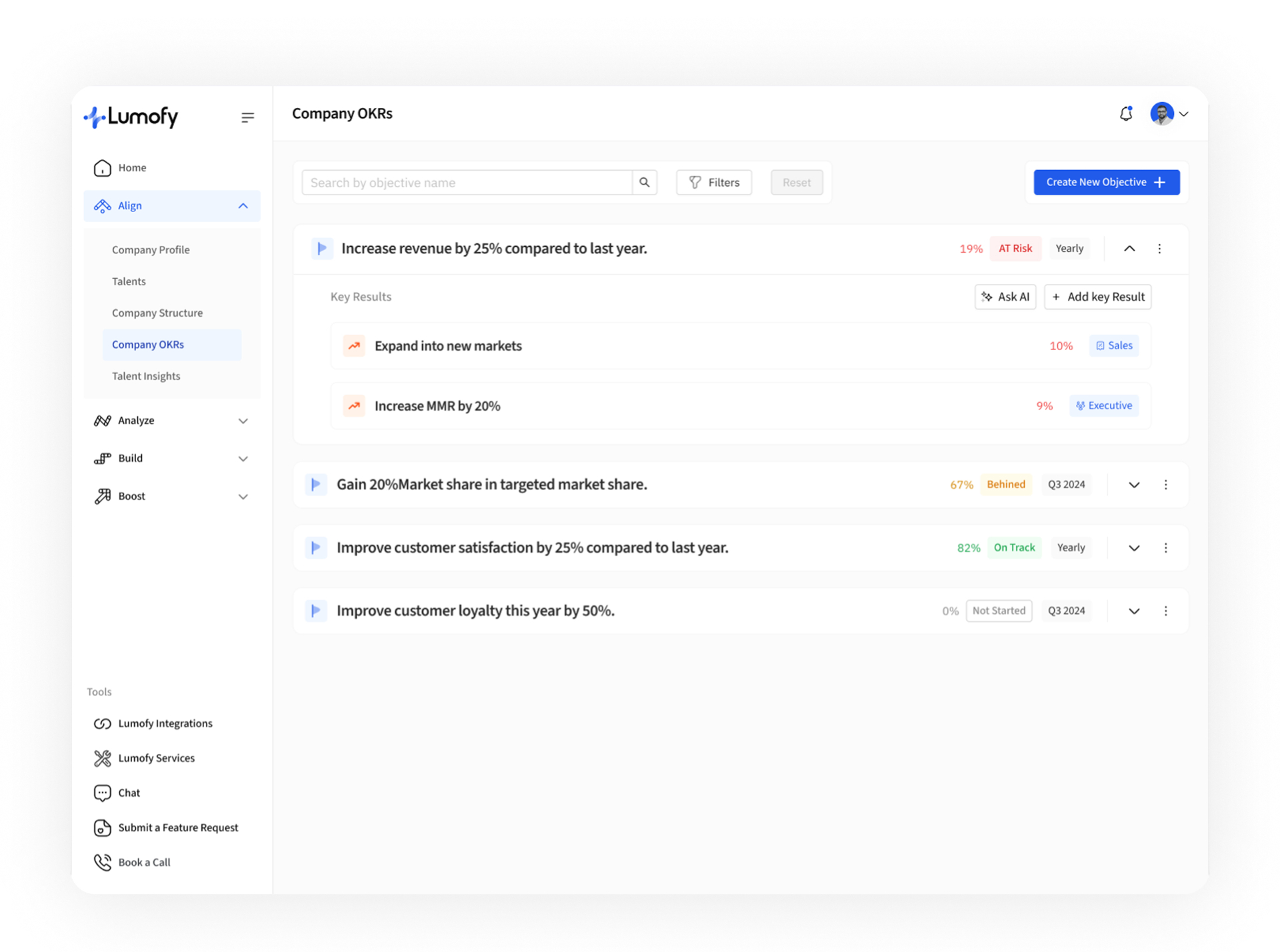This screenshot has width=1280, height=952.
Task: Click the user profile avatar
Action: pos(1162,114)
